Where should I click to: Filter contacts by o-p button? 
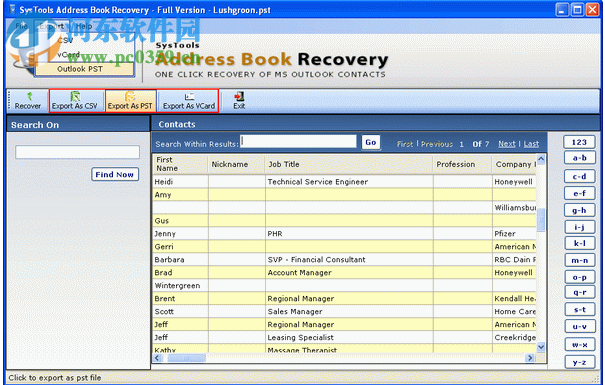point(580,277)
